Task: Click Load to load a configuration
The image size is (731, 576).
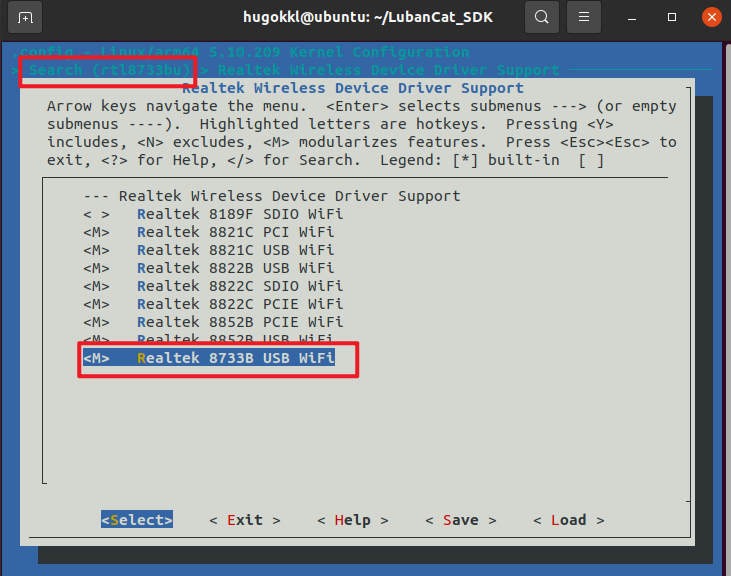Action: click(568, 520)
